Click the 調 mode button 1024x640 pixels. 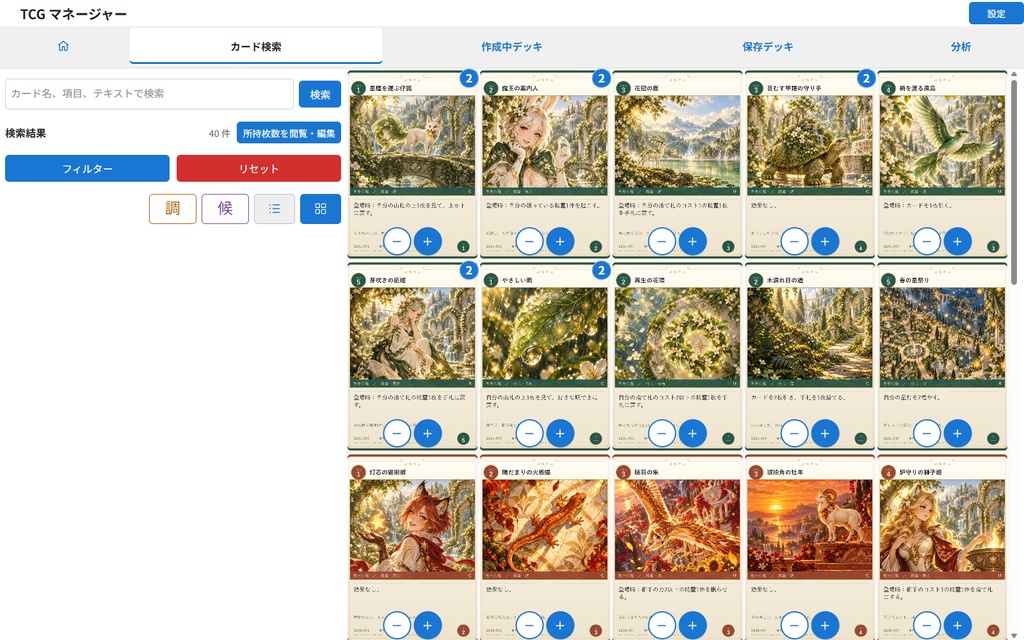tap(172, 209)
